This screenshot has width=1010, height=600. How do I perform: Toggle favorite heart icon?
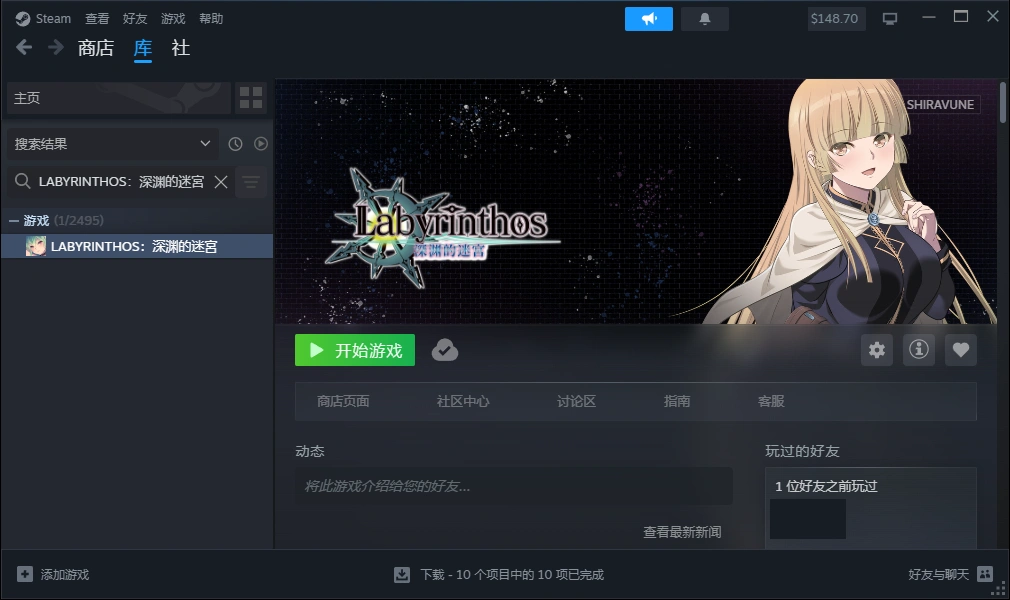pyautogui.click(x=961, y=350)
